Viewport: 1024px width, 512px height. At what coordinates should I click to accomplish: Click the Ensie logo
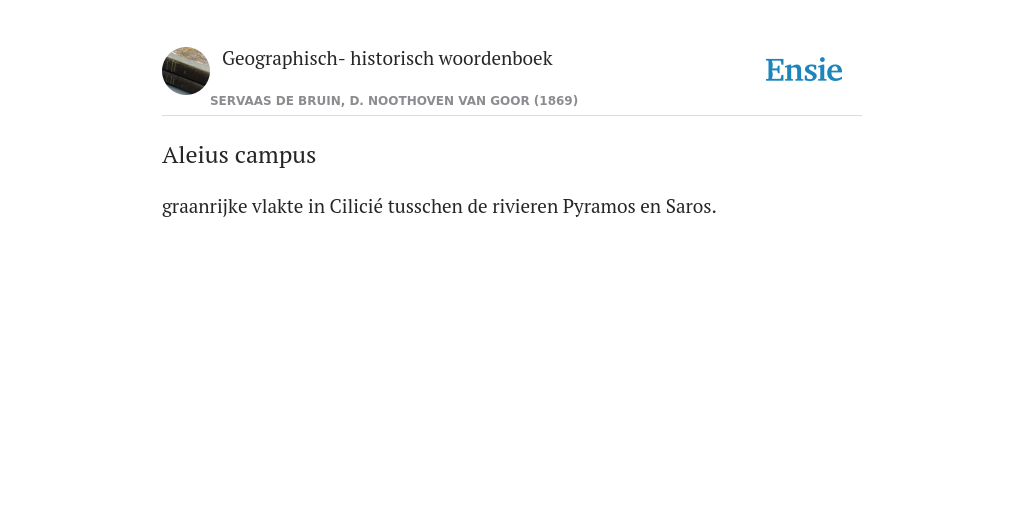tap(804, 70)
